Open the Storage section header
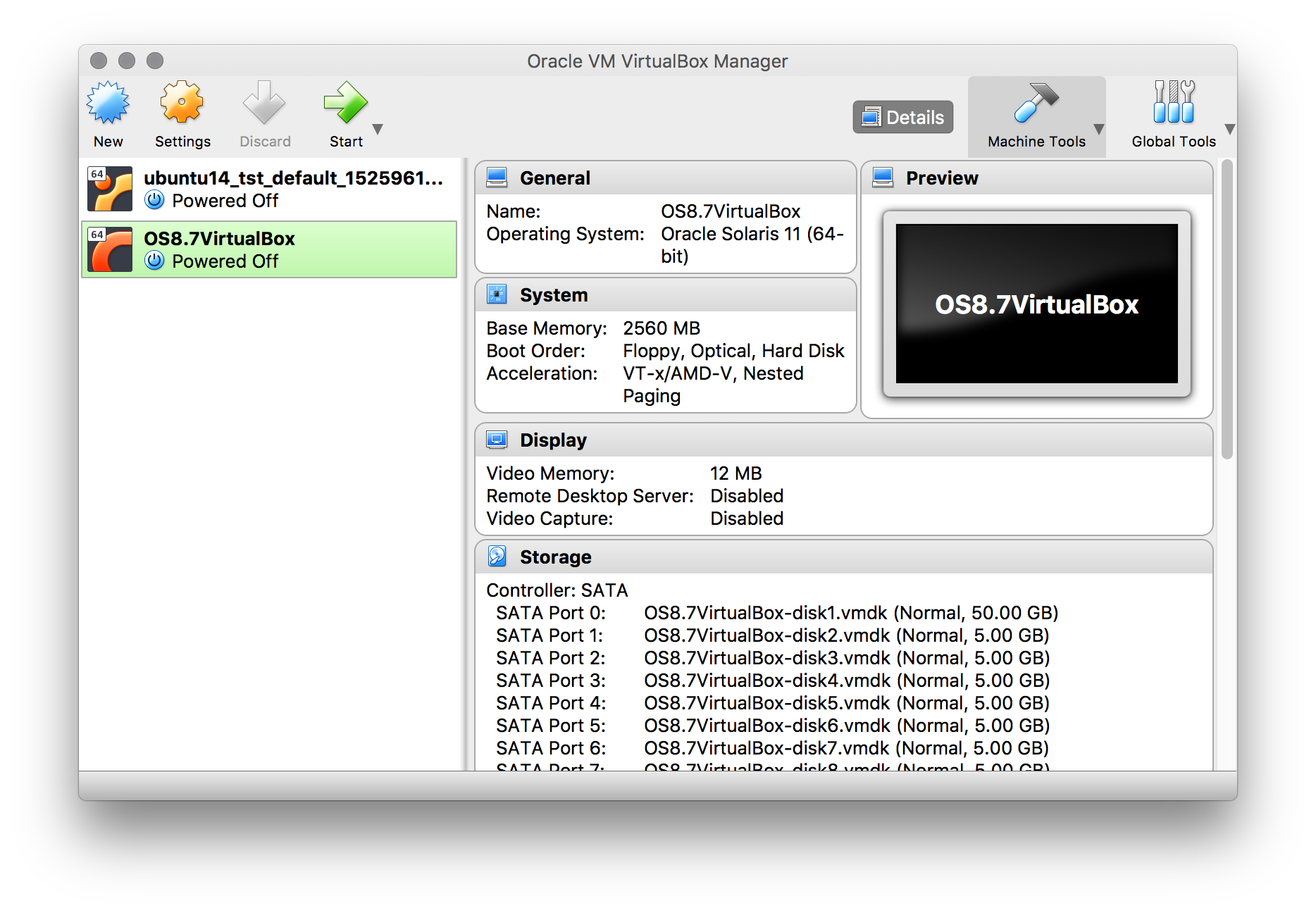Viewport: 1316px width, 913px height. coord(844,557)
